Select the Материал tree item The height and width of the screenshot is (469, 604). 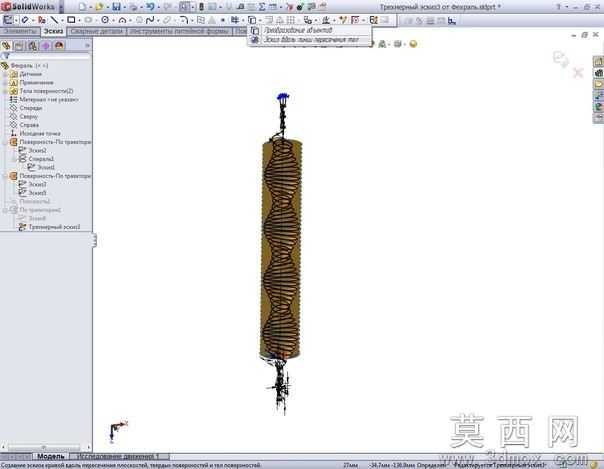pos(49,99)
